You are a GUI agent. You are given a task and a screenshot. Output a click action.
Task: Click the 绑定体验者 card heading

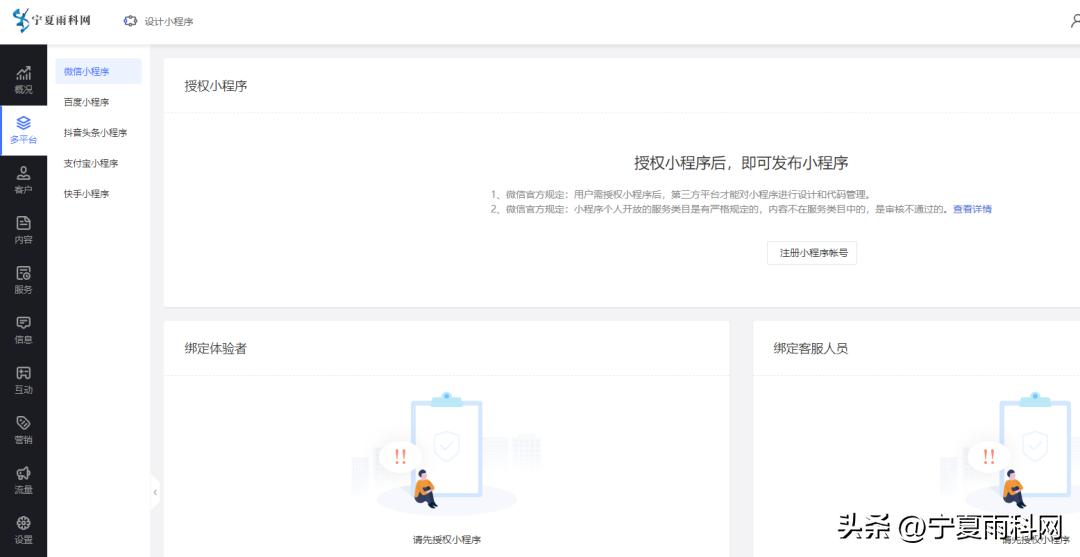click(216, 348)
